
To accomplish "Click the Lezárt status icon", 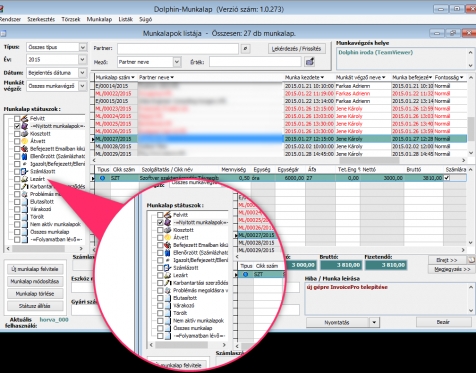I will pyautogui.click(x=24, y=179).
